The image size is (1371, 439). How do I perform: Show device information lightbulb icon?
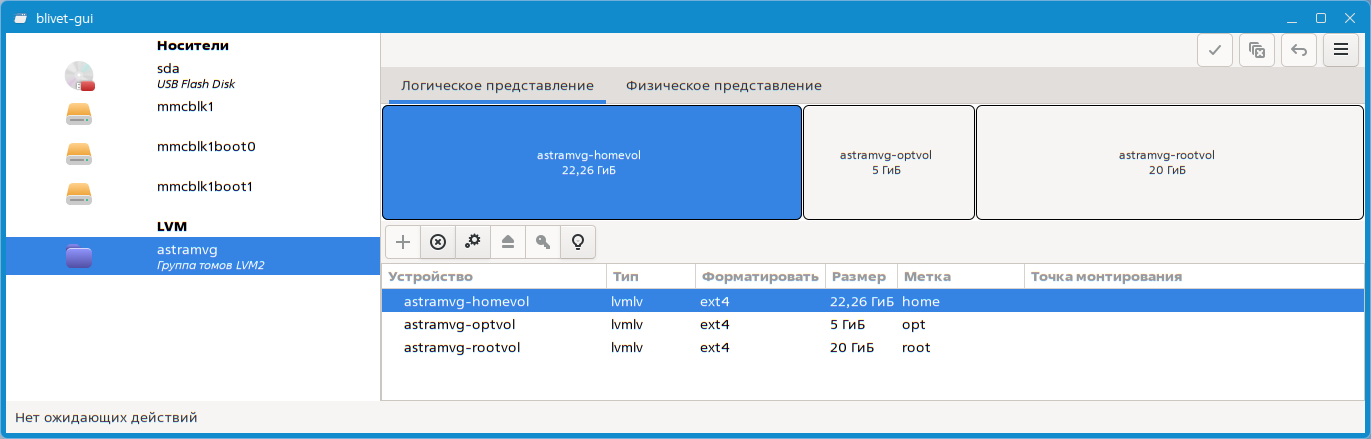point(577,241)
